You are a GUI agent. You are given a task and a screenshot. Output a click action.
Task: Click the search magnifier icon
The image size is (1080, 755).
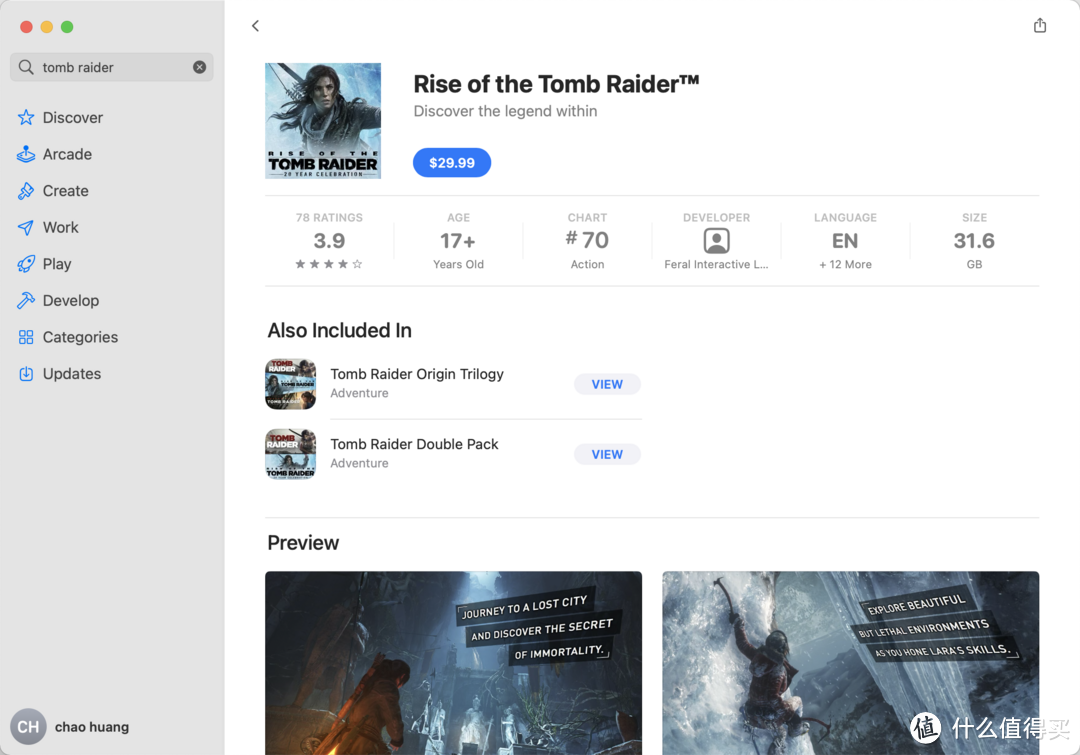pos(26,67)
